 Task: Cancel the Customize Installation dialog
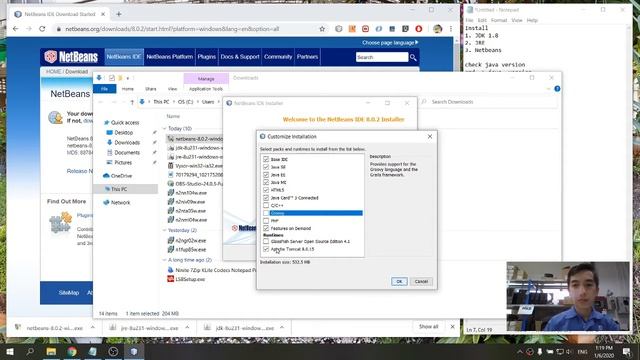pyautogui.click(x=421, y=281)
